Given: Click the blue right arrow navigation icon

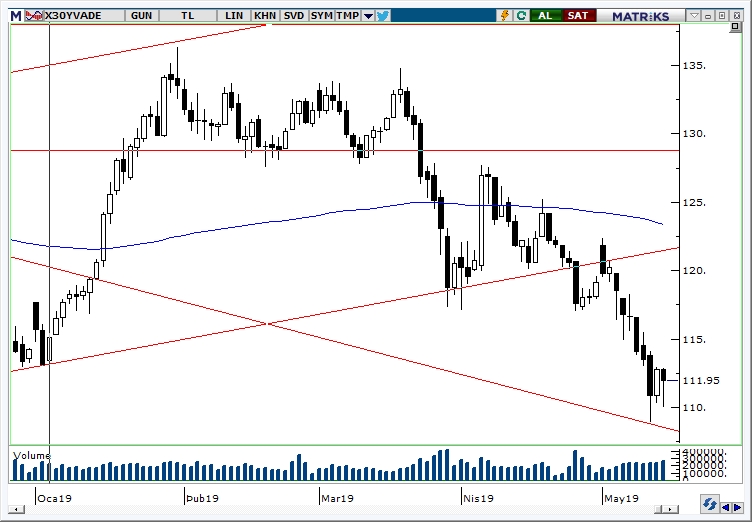Looking at the screenshot, I should [x=737, y=508].
